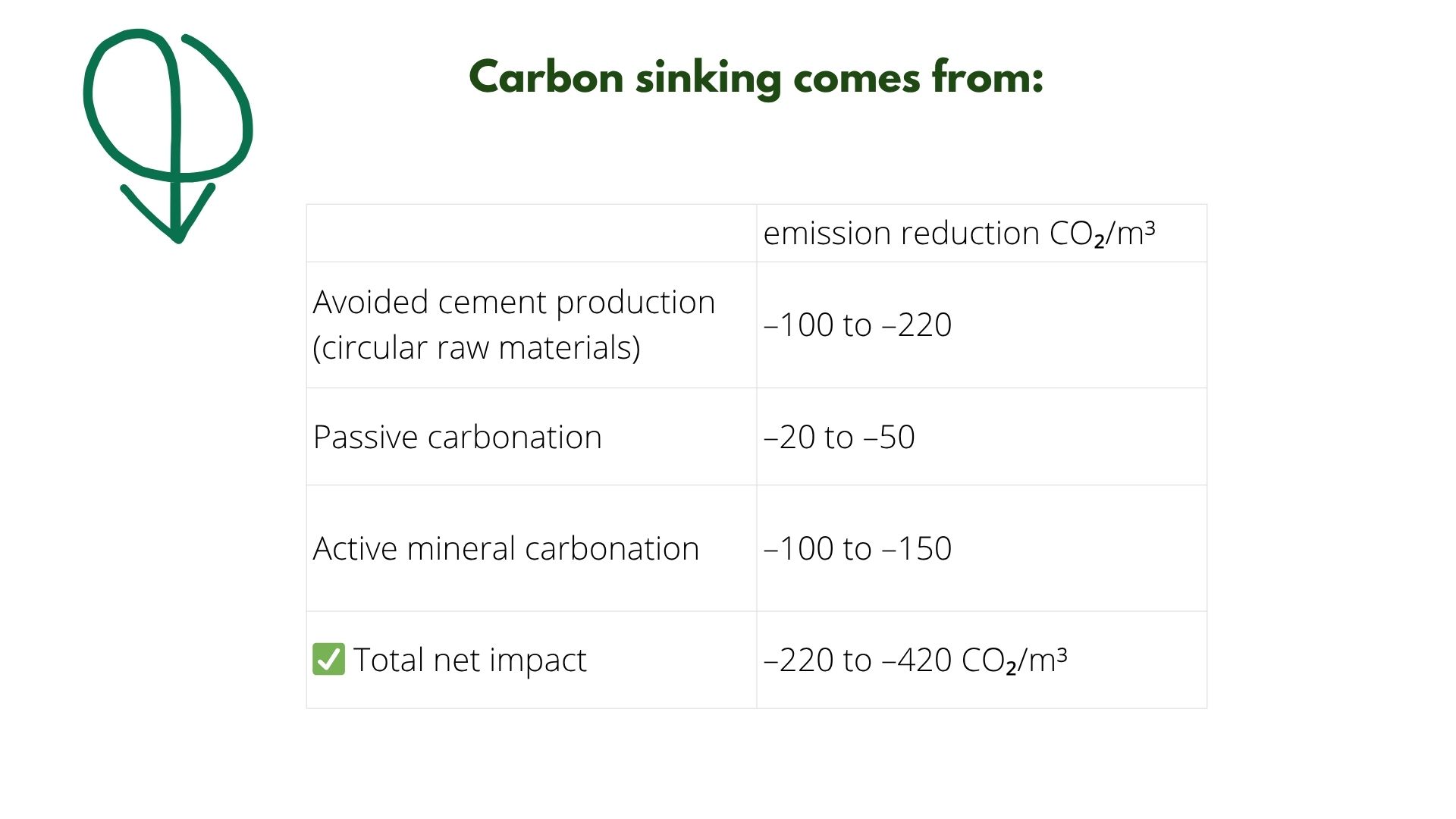Click the word 'Carbon' in the title
The height and width of the screenshot is (819, 1456).
click(546, 77)
